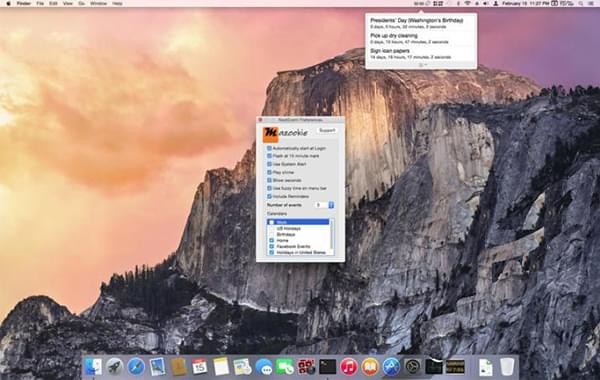Uncheck the Home calendar checkbox
Screen dimensions: 600x380
click(x=272, y=240)
